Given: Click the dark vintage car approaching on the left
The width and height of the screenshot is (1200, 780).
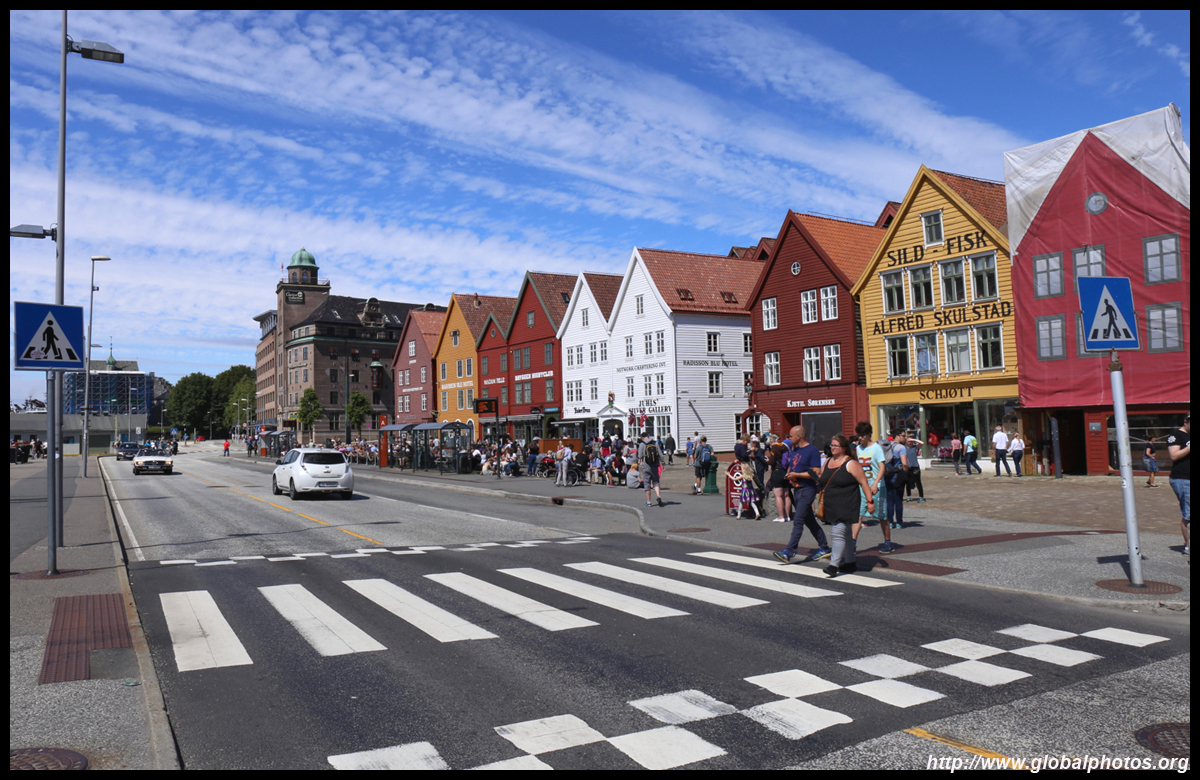Looking at the screenshot, I should [x=152, y=461].
